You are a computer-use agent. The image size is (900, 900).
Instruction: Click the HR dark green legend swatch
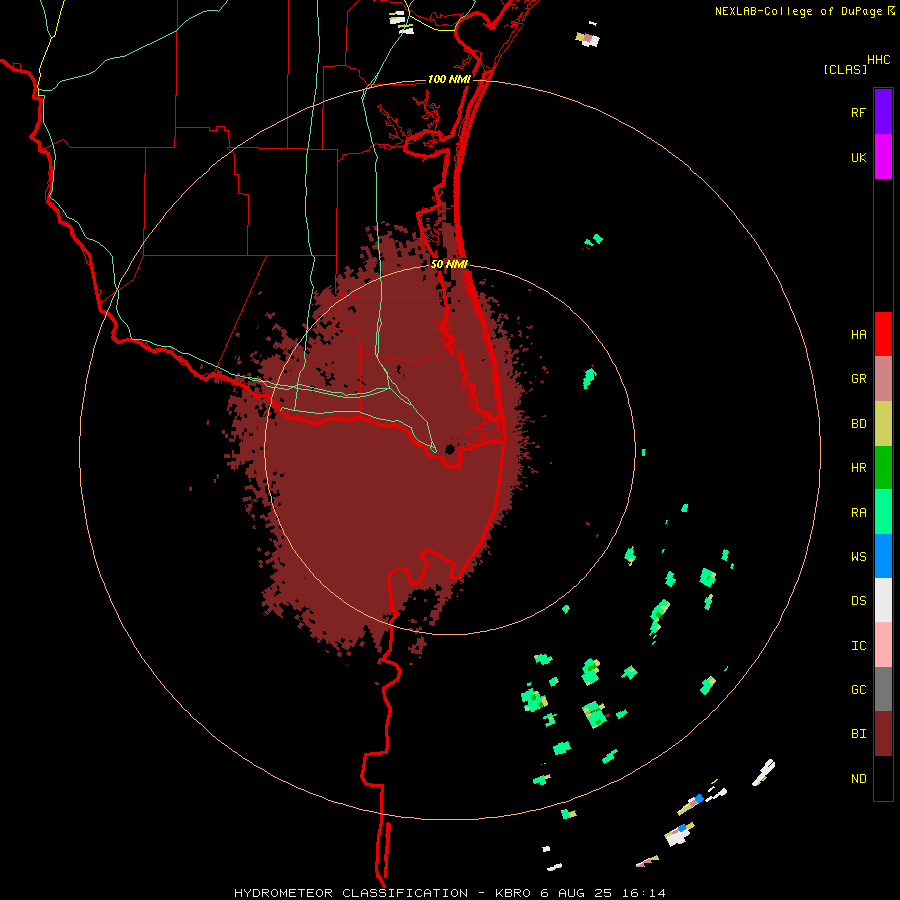coord(883,468)
